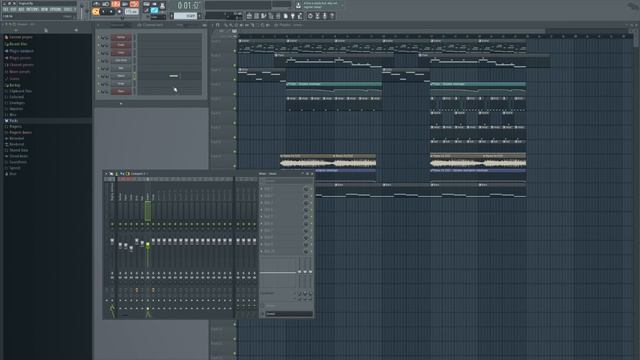Click the Track 1 label in playlist
Image resolution: width=640 pixels, height=360 pixels.
[217, 41]
